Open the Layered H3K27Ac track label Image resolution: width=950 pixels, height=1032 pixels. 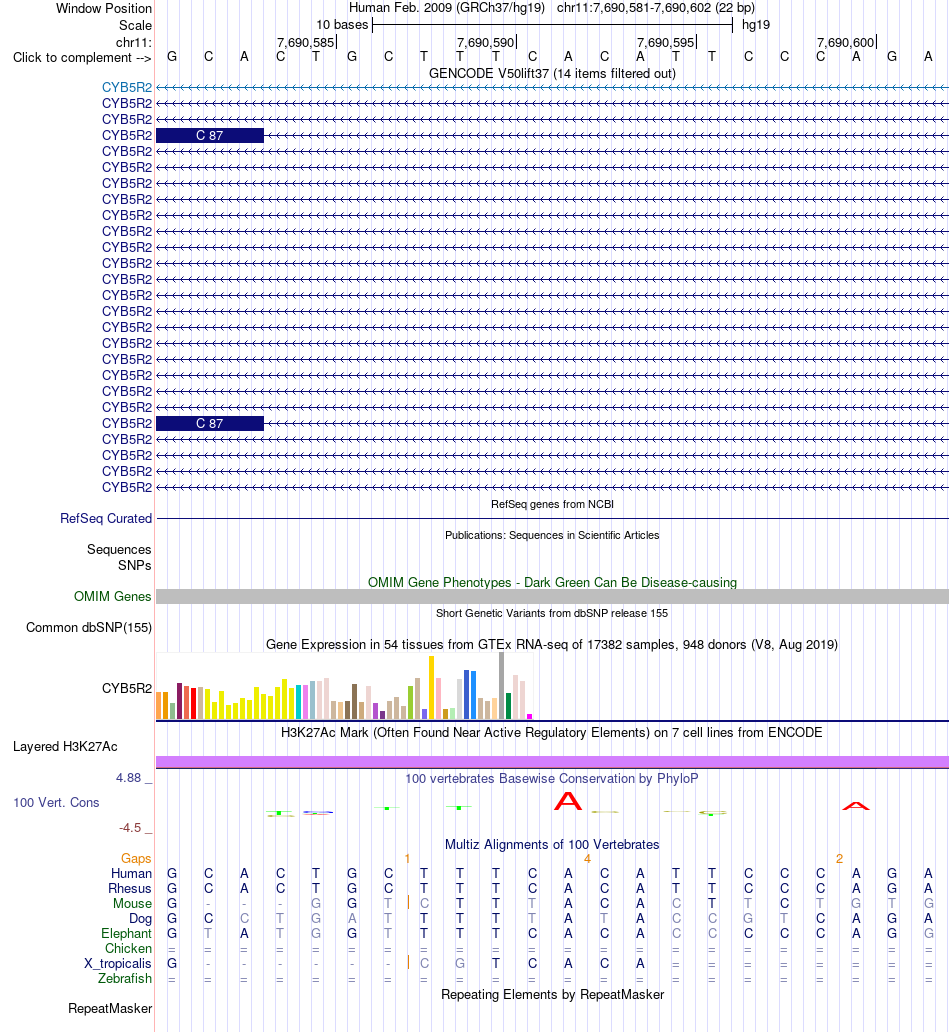(x=65, y=746)
